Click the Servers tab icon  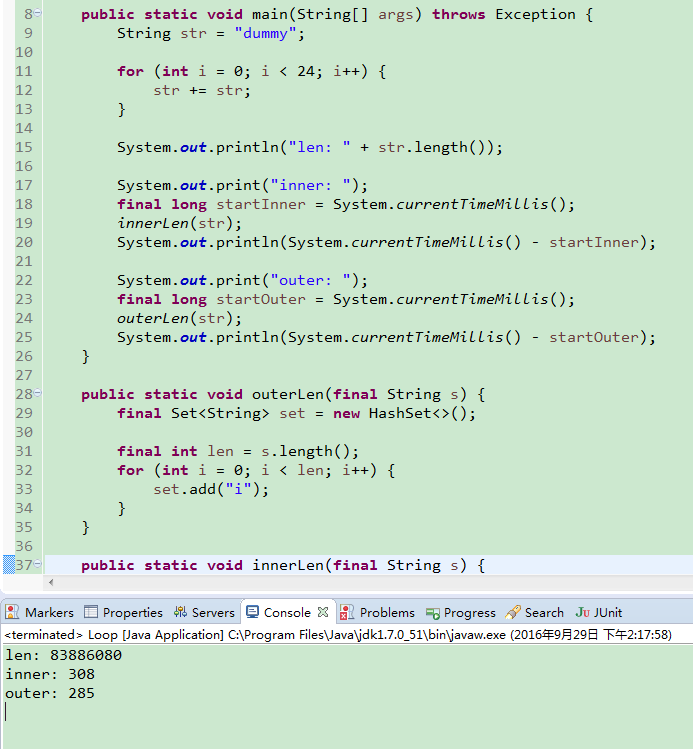180,612
